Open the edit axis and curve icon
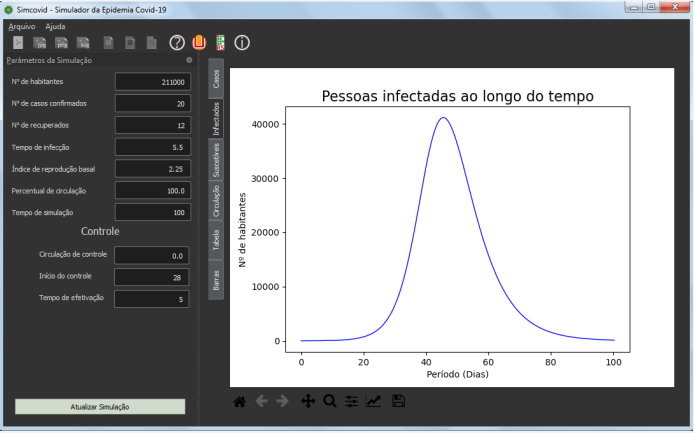This screenshot has height=433, width=694. coord(373,401)
